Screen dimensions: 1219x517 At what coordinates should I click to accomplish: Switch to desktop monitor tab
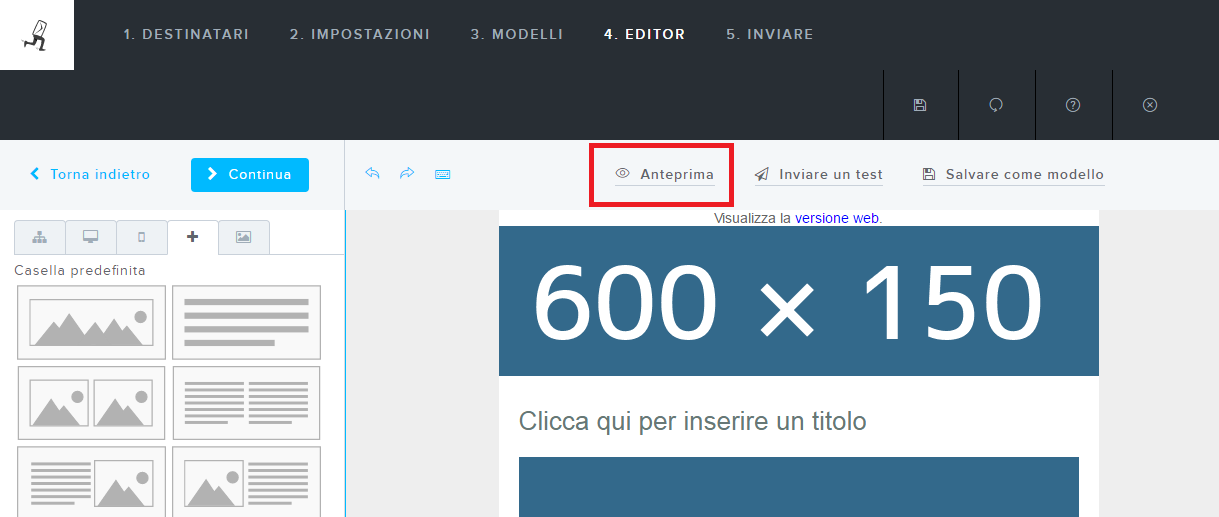point(91,237)
